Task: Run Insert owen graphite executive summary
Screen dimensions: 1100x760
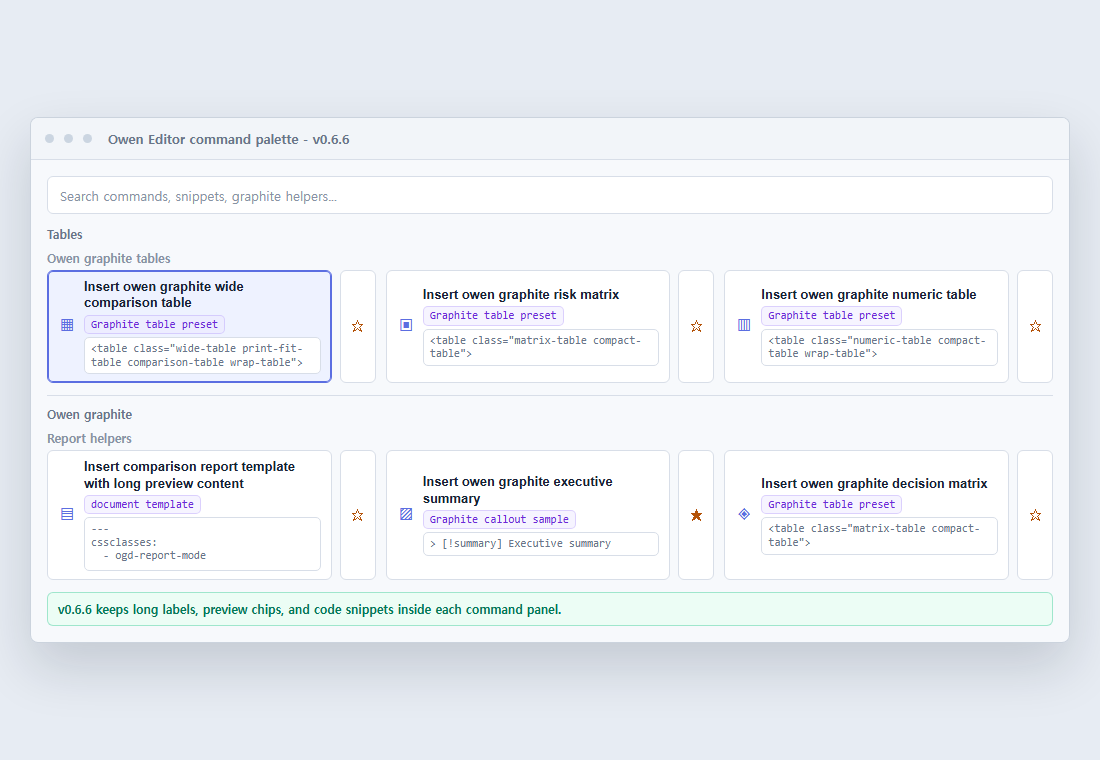Action: tap(528, 515)
